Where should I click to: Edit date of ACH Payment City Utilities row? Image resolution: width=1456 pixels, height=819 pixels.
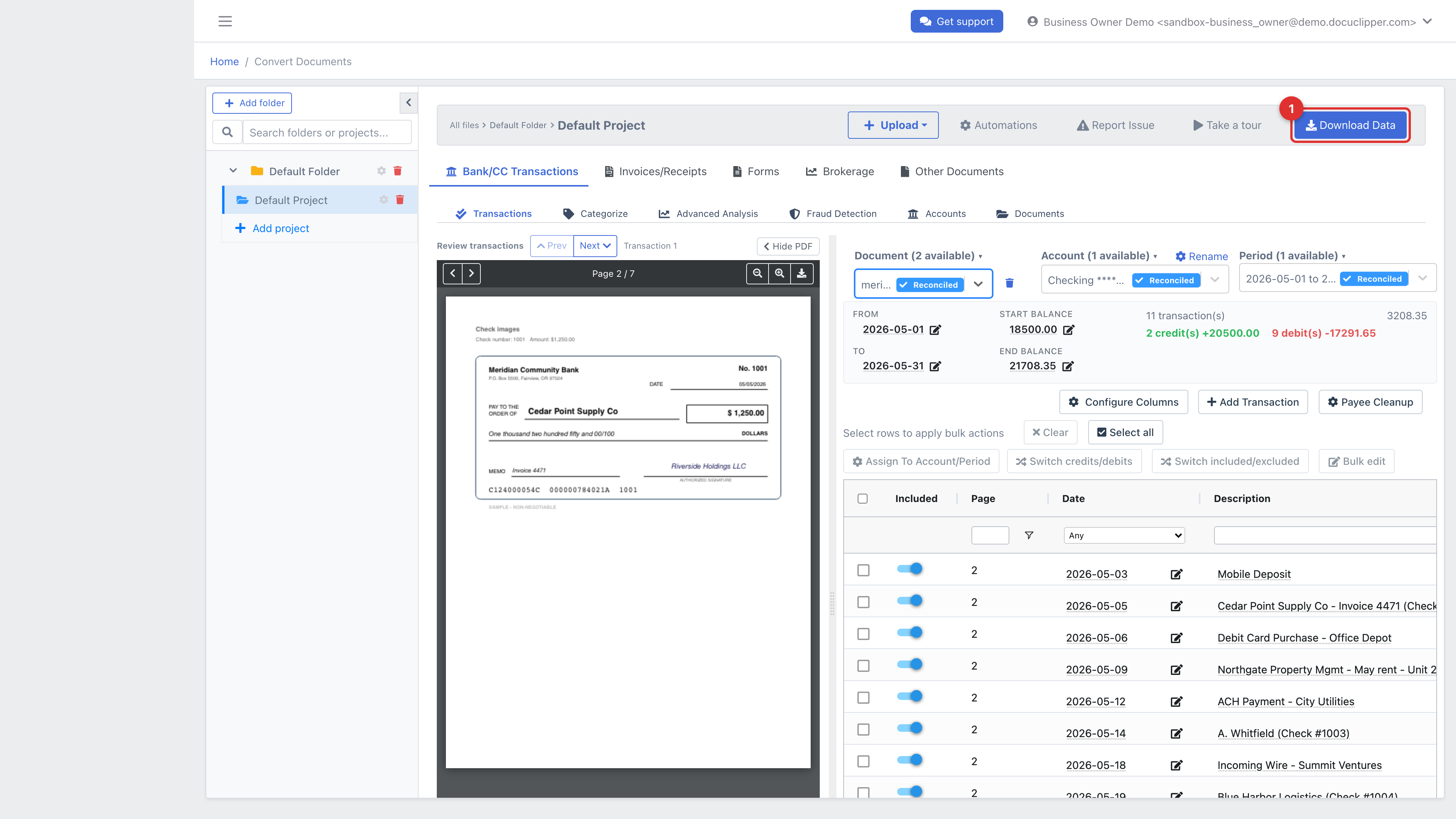1176,701
